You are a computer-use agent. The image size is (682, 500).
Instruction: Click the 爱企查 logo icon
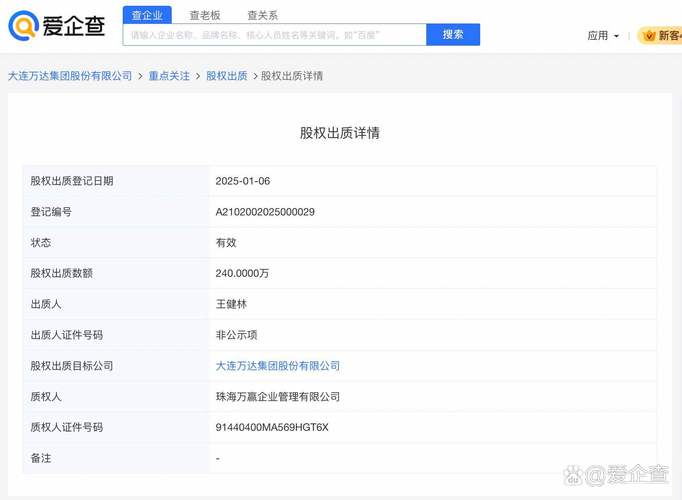tap(22, 26)
